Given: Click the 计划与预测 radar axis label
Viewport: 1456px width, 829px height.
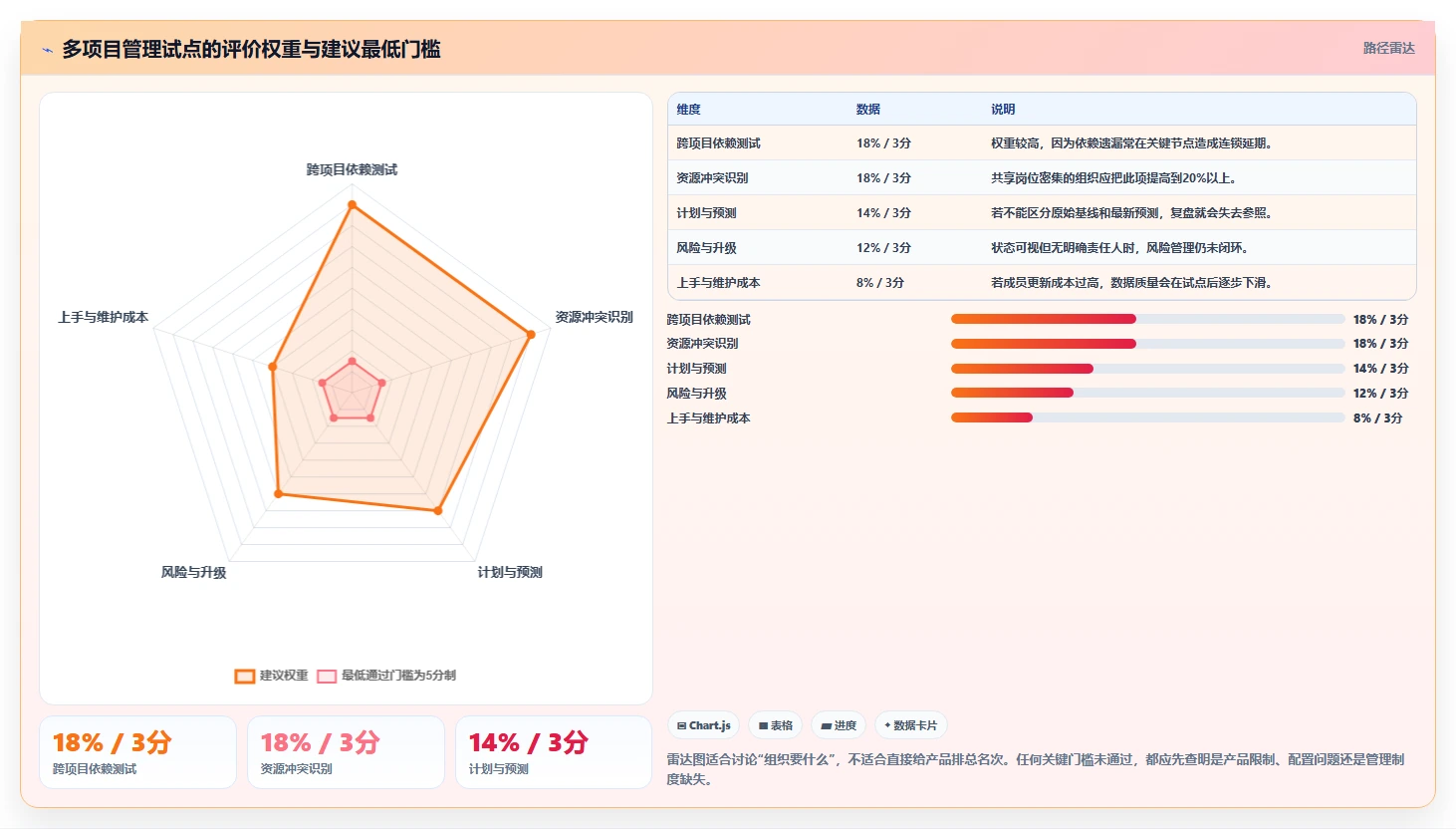Looking at the screenshot, I should pyautogui.click(x=510, y=572).
